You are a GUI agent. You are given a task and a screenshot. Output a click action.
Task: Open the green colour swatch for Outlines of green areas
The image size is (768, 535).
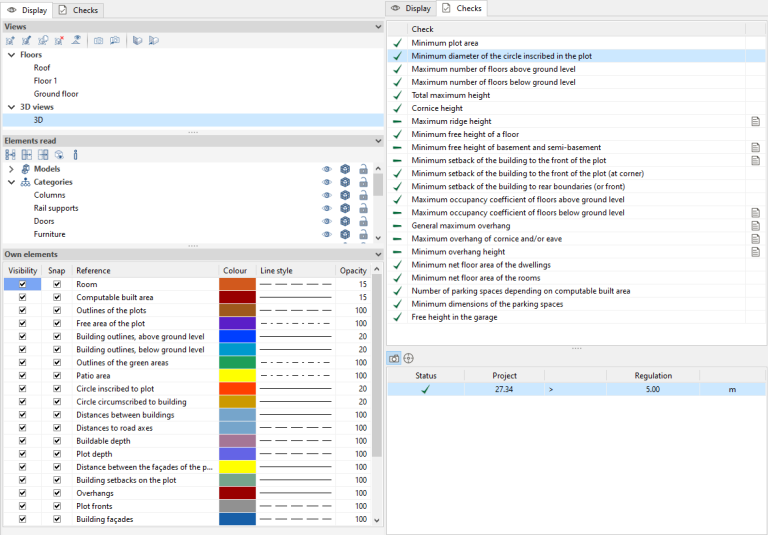pos(237,363)
